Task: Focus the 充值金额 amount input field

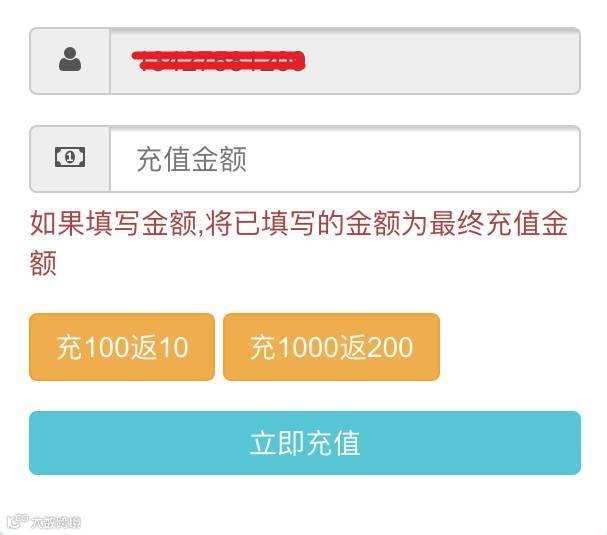Action: (345, 159)
